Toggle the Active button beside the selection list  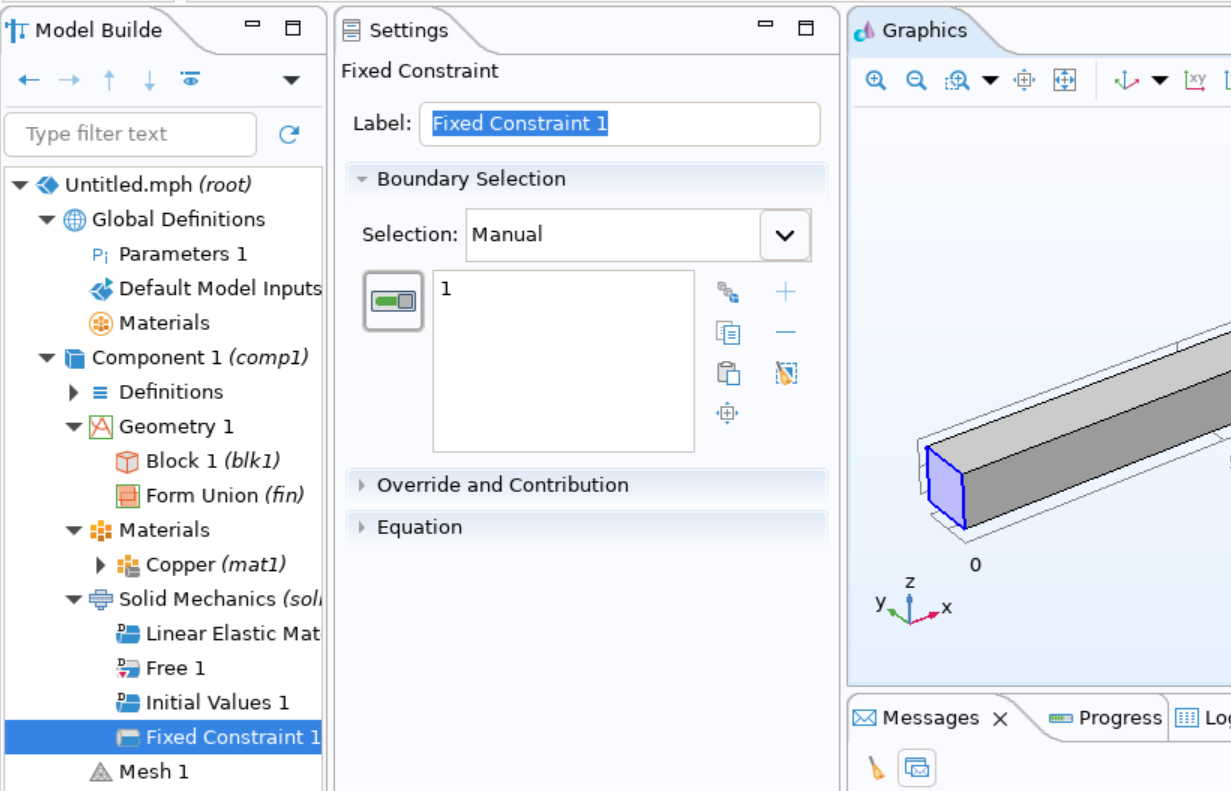[x=393, y=300]
